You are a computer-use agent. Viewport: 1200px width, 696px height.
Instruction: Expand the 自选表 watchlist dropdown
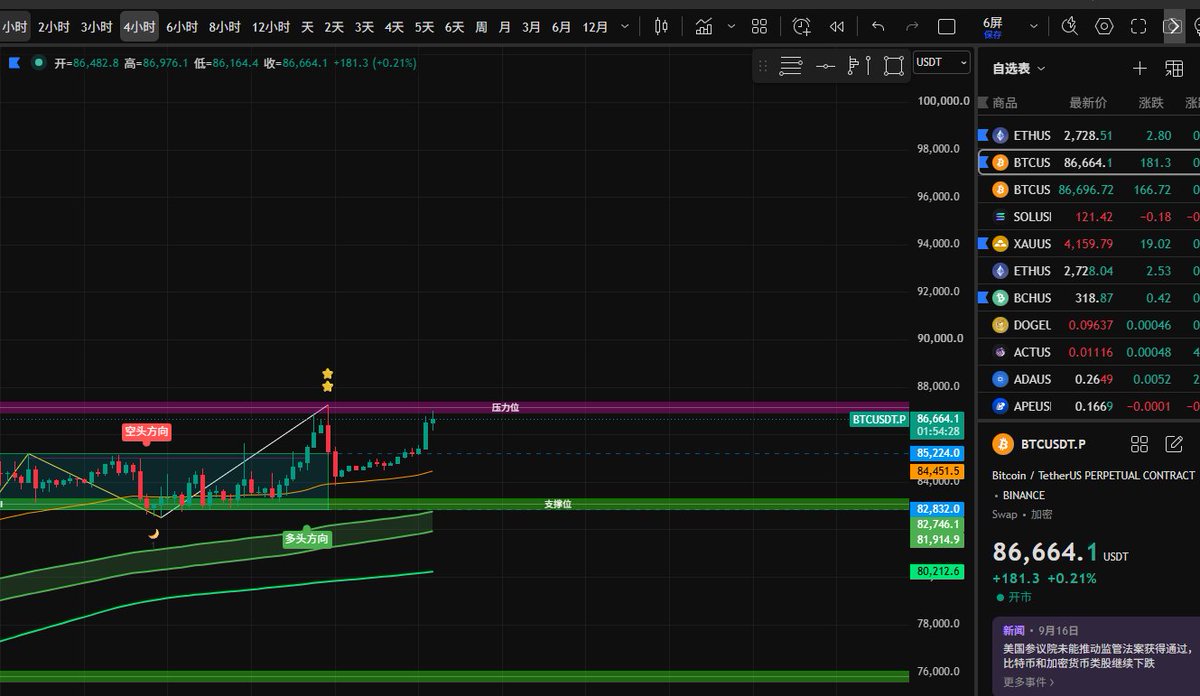(1019, 68)
